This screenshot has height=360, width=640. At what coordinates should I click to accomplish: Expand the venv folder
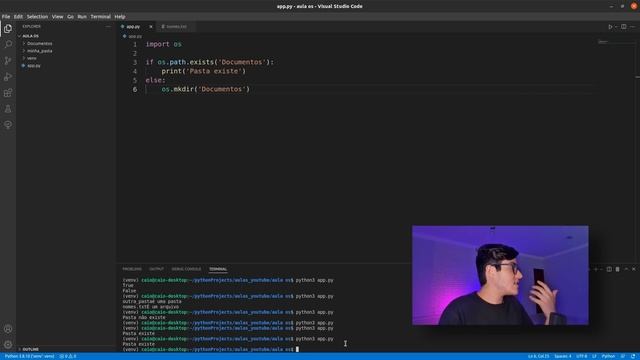point(32,58)
